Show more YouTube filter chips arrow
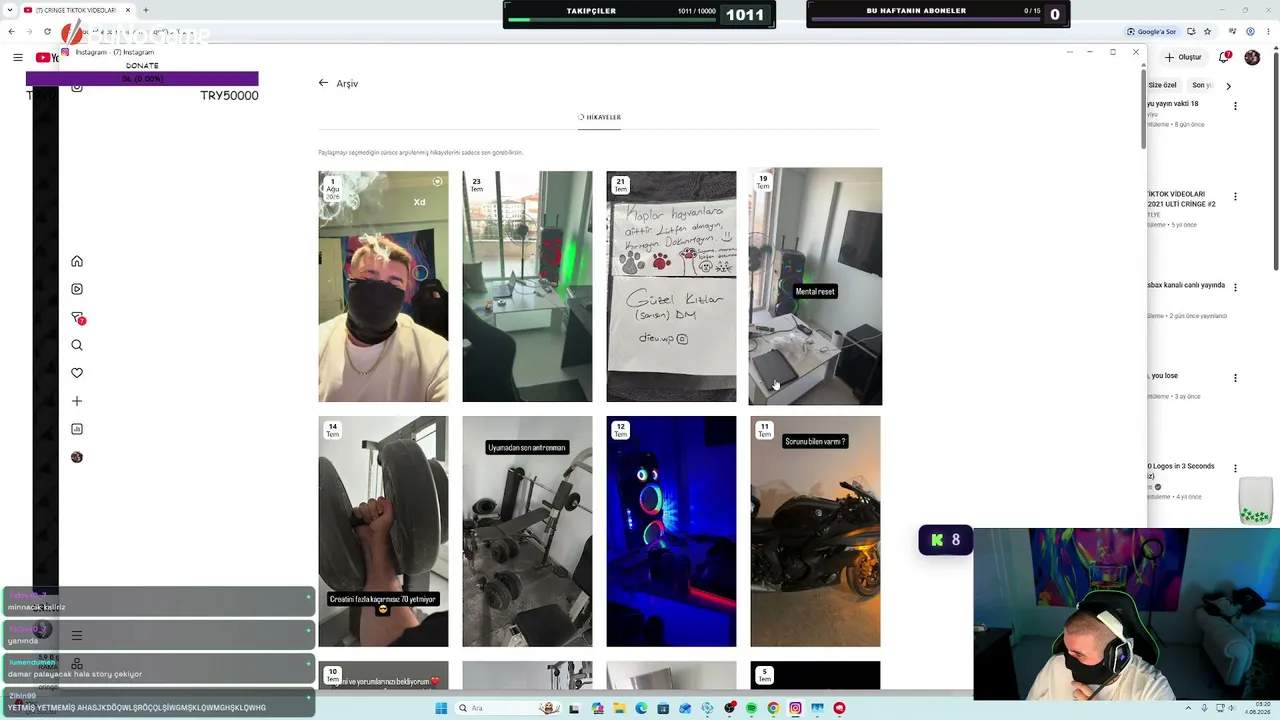The height and width of the screenshot is (720, 1280). point(1229,86)
